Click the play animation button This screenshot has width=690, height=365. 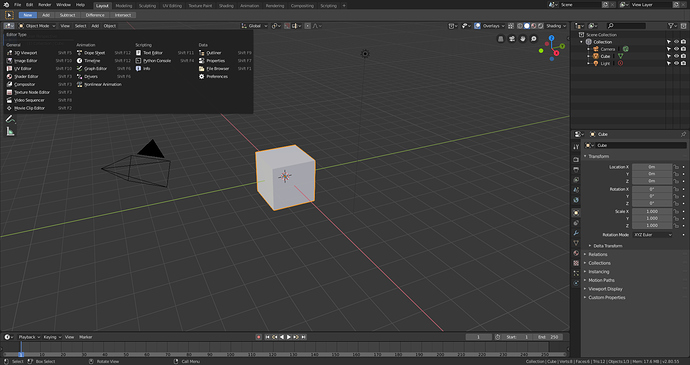tap(289, 337)
